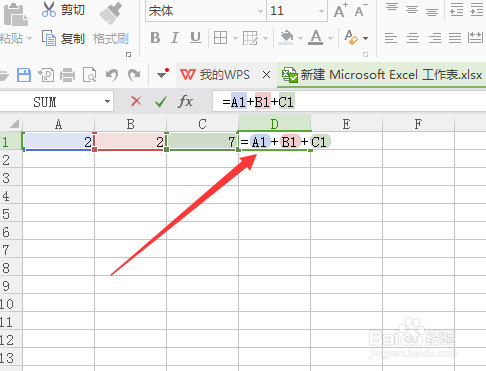Click the distributed alignment icon
Screen dimensions: 486x371
476,37
